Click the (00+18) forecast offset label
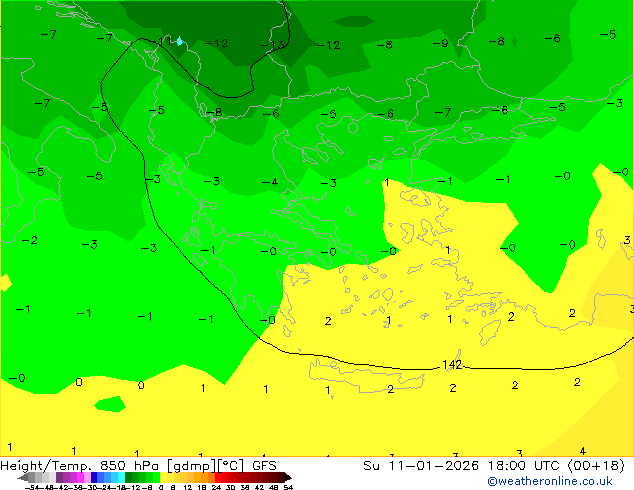Viewport: 634px width, 490px height. 596,466
